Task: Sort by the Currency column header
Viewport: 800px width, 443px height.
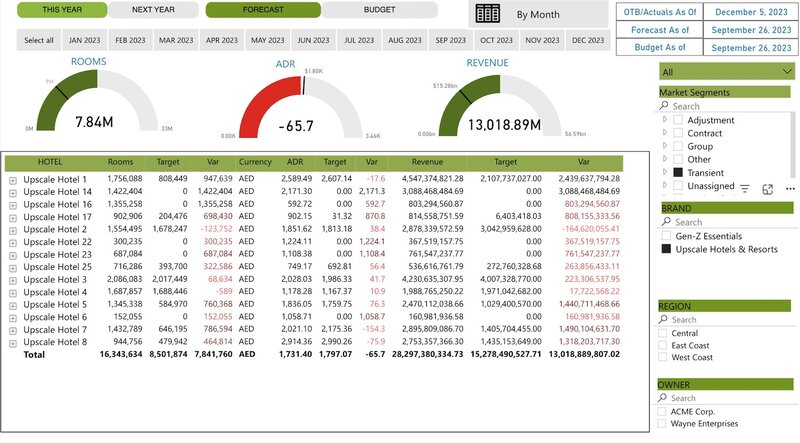Action: point(255,162)
